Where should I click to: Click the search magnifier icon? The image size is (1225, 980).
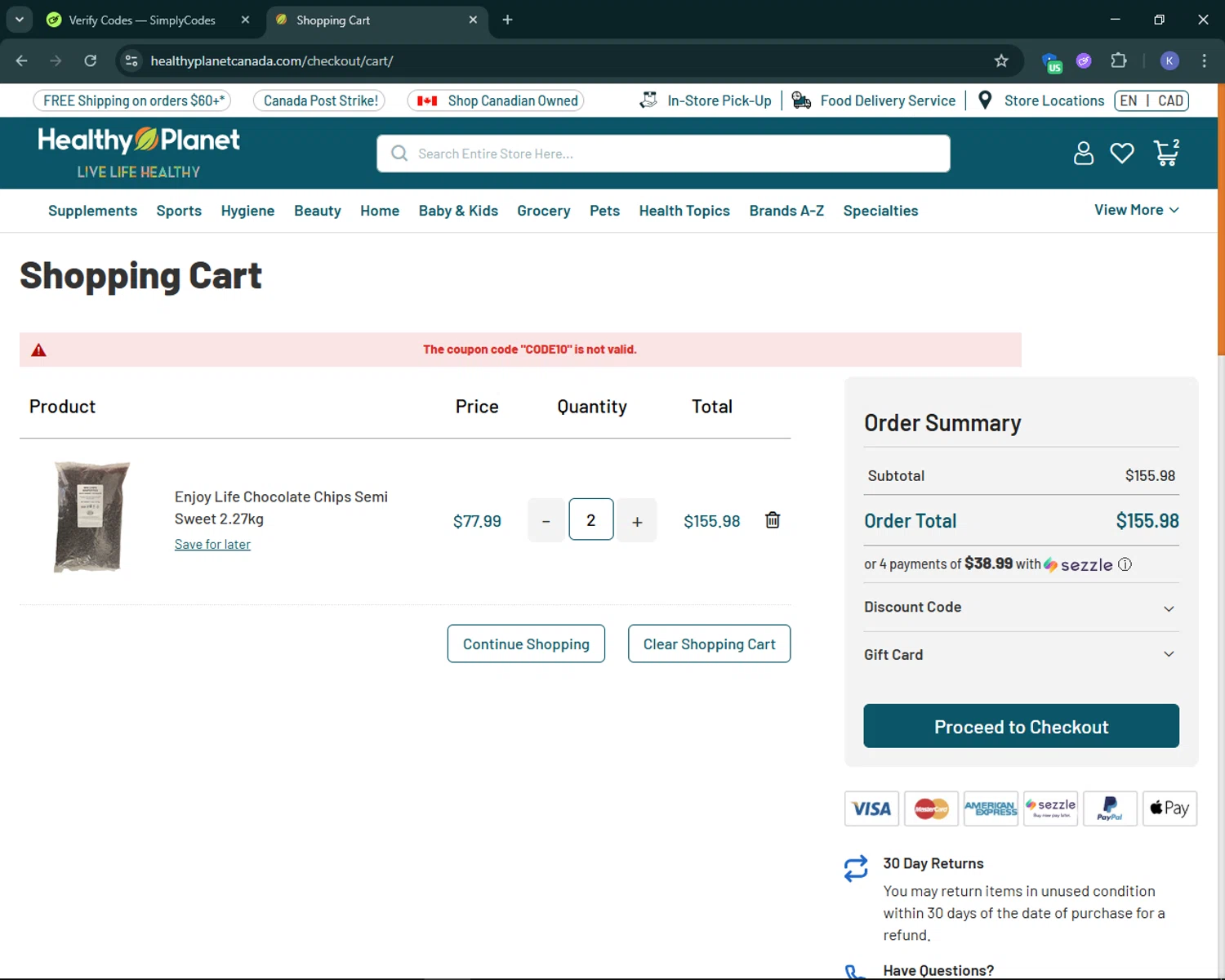[399, 154]
